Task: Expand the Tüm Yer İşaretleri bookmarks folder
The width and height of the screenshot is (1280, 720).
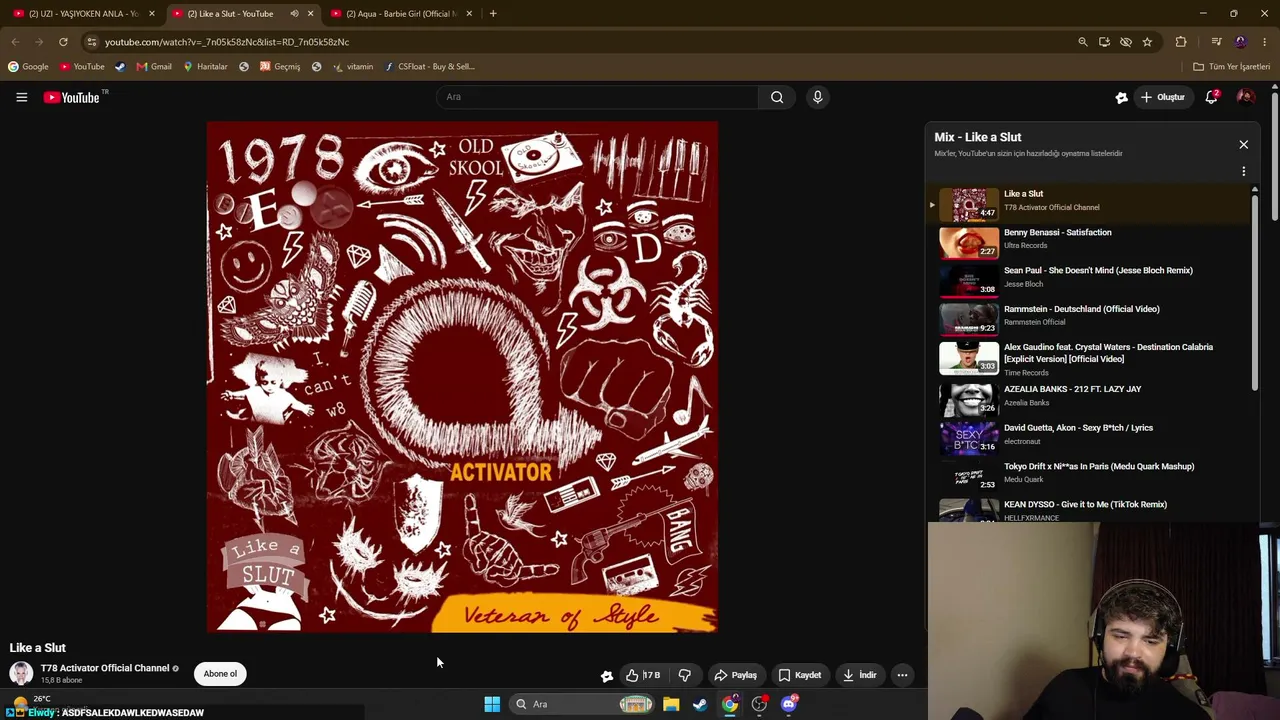Action: click(x=1231, y=67)
